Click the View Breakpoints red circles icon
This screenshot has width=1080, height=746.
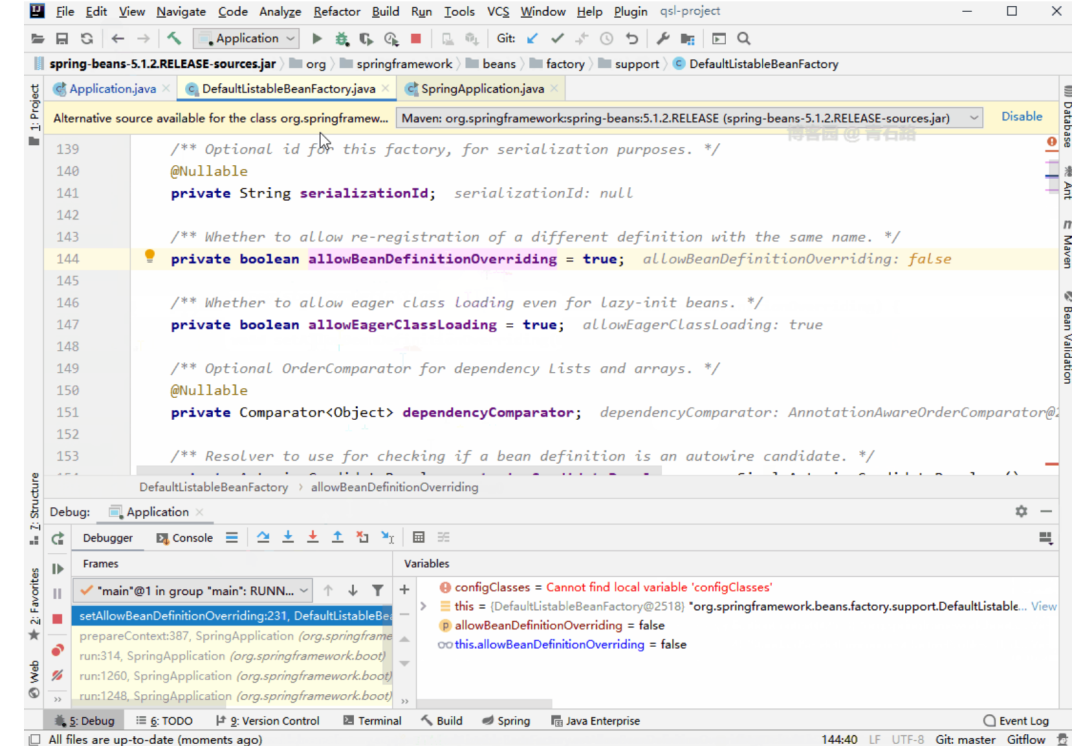[58, 650]
